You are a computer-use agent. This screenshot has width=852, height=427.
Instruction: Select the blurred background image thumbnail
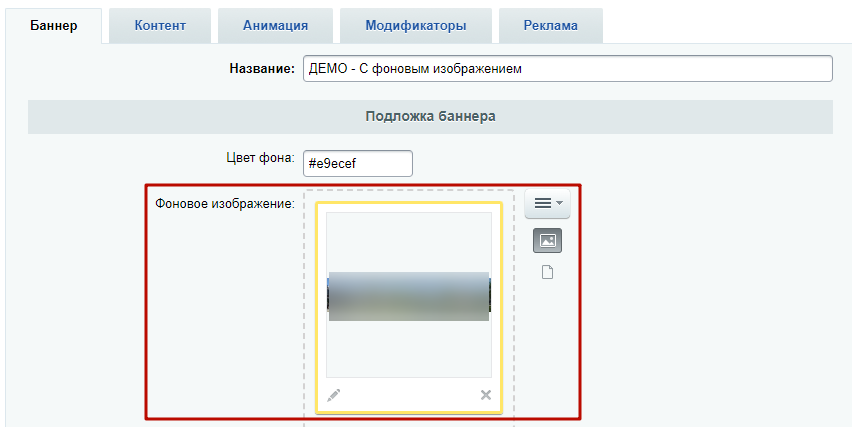[408, 295]
